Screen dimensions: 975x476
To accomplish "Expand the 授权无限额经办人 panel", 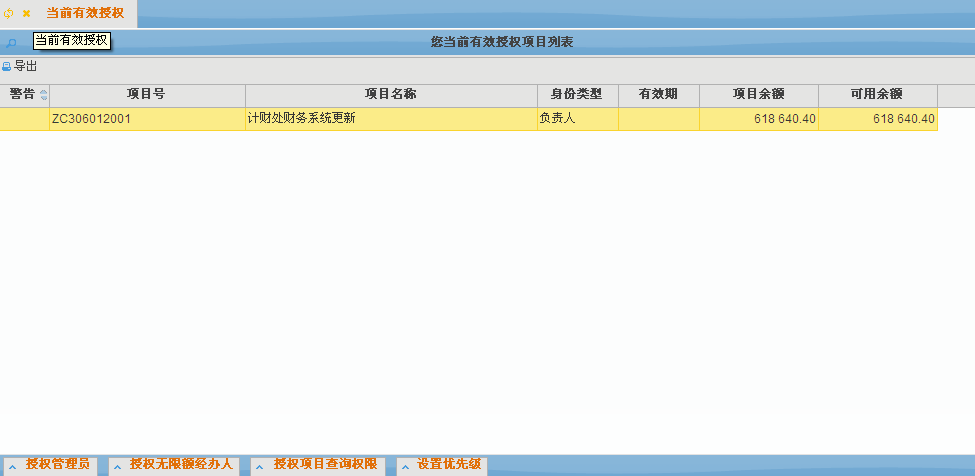I will [173, 465].
